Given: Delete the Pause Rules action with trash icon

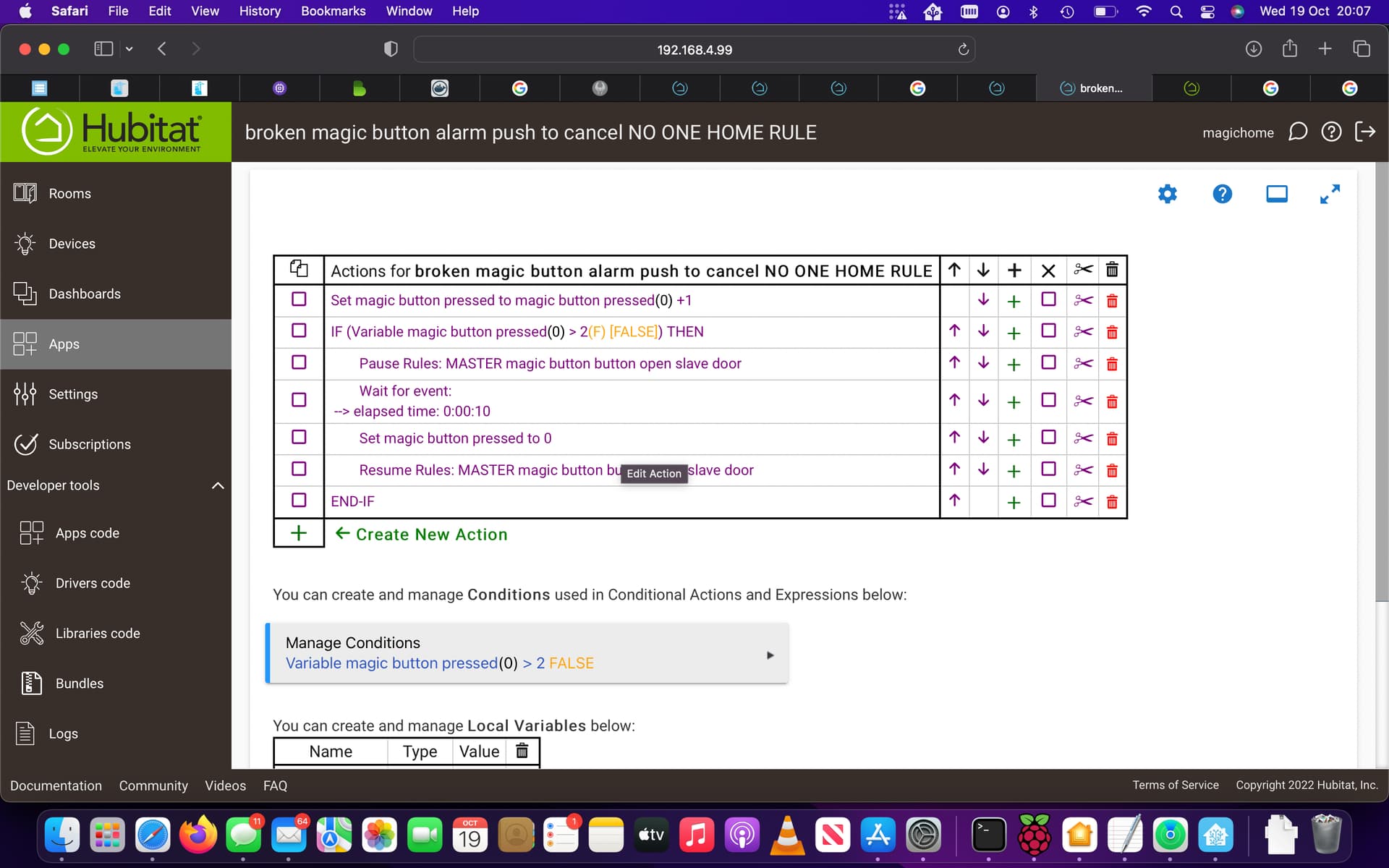Looking at the screenshot, I should pyautogui.click(x=1112, y=364).
